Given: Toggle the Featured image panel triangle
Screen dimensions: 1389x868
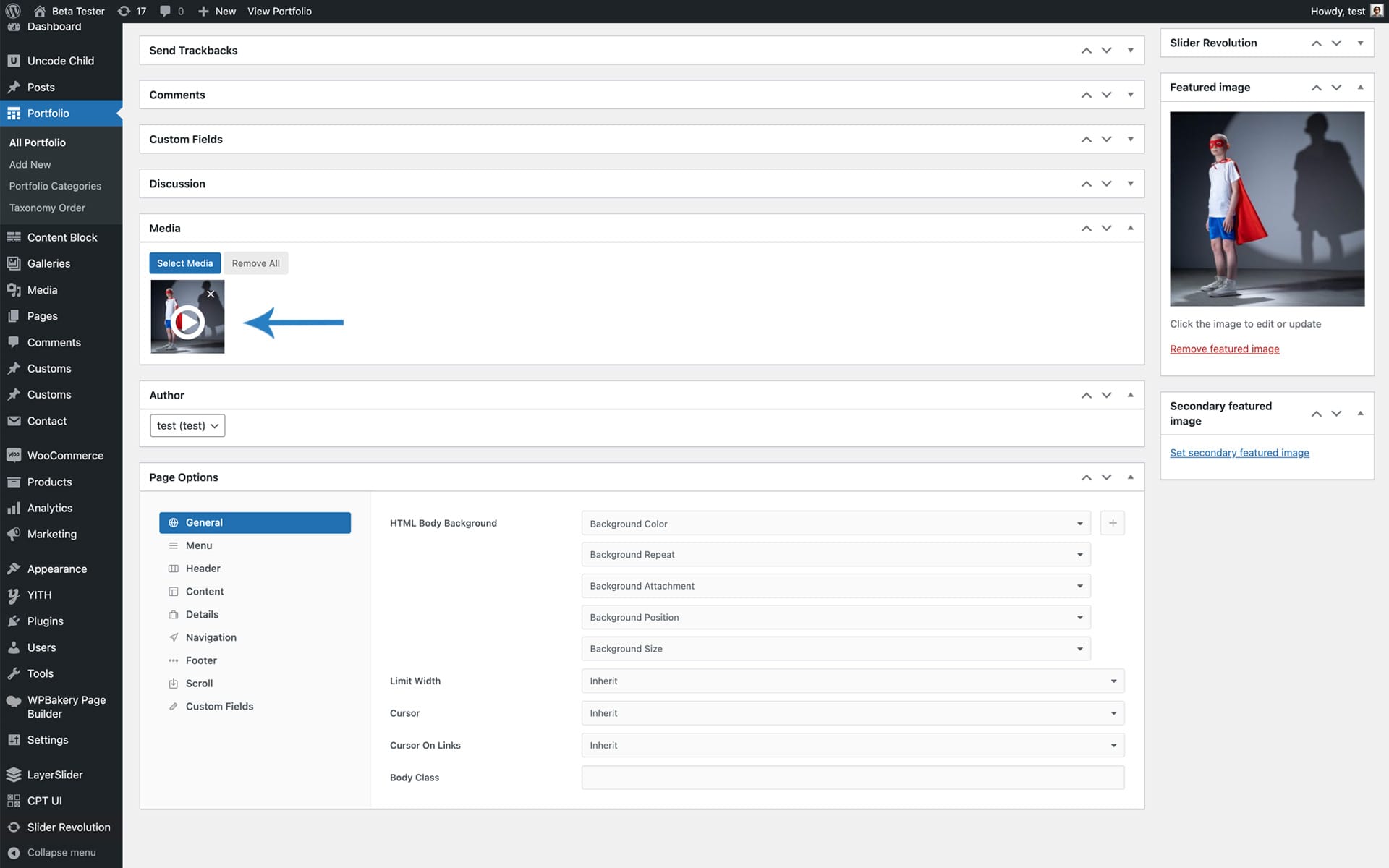Looking at the screenshot, I should point(1360,88).
